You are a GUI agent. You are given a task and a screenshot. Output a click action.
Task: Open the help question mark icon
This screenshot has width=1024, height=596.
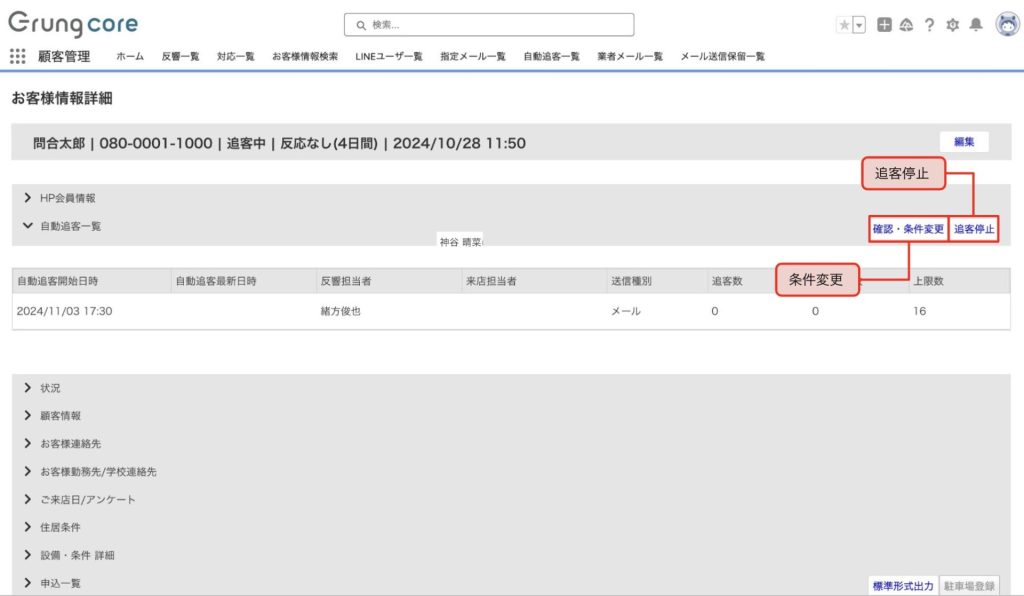929,25
